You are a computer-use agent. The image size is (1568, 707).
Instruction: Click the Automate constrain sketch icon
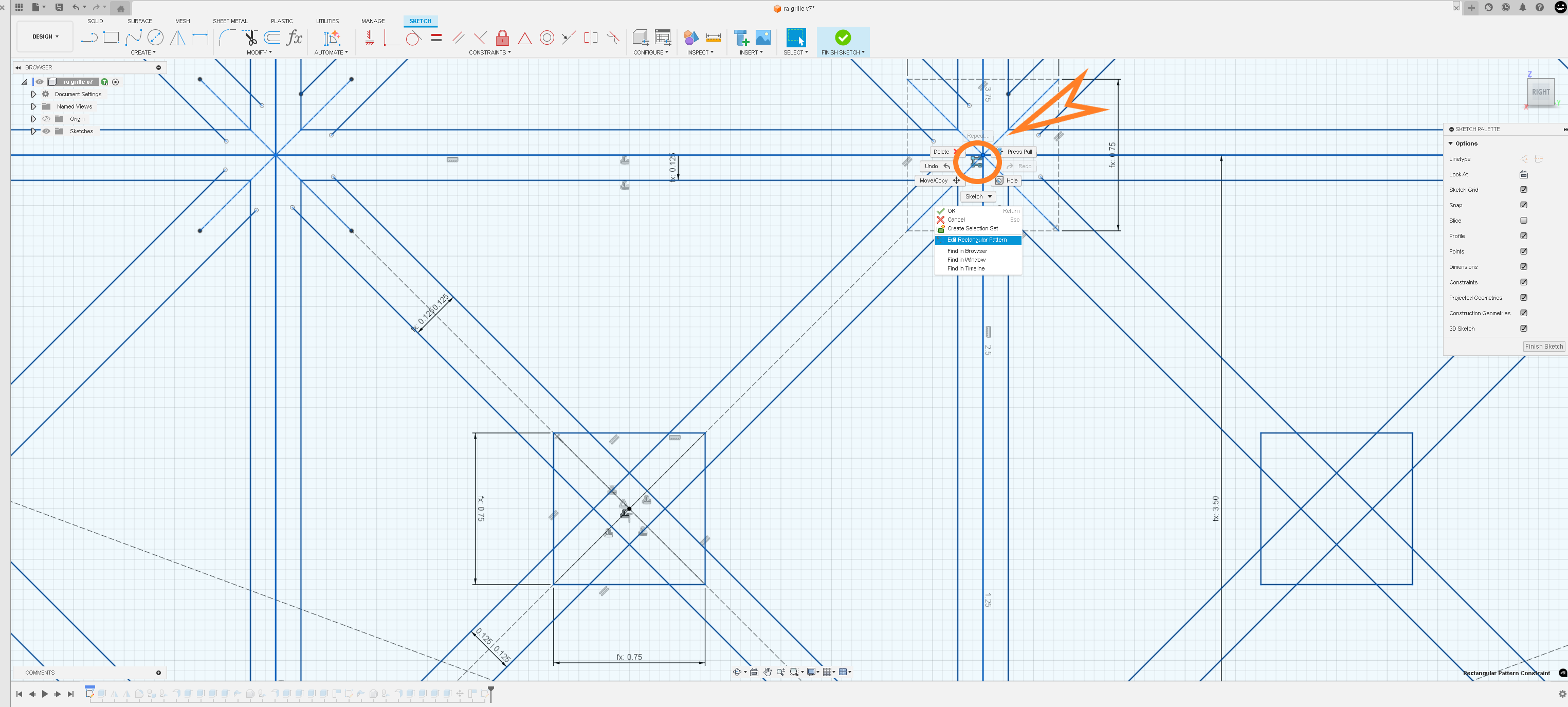[x=332, y=38]
